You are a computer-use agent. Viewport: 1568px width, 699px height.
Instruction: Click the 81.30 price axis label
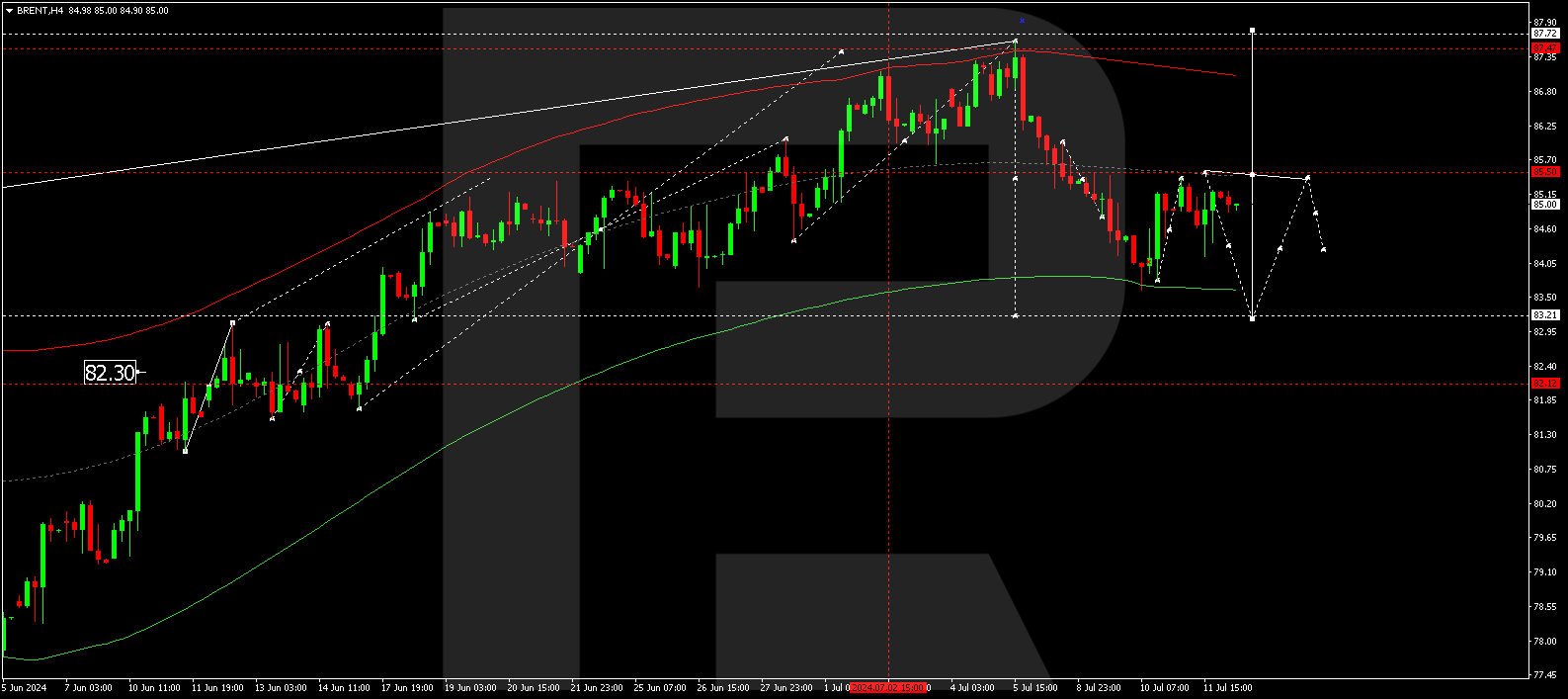pyautogui.click(x=1544, y=435)
